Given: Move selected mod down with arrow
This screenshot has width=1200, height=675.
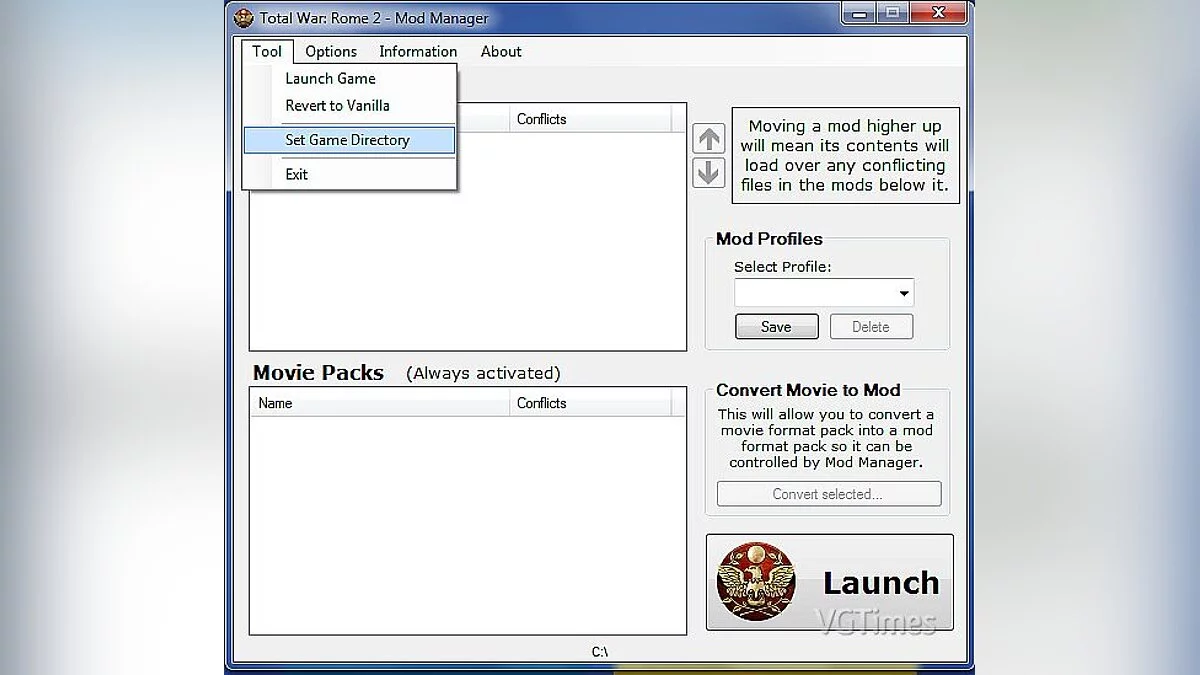Looking at the screenshot, I should coord(709,172).
